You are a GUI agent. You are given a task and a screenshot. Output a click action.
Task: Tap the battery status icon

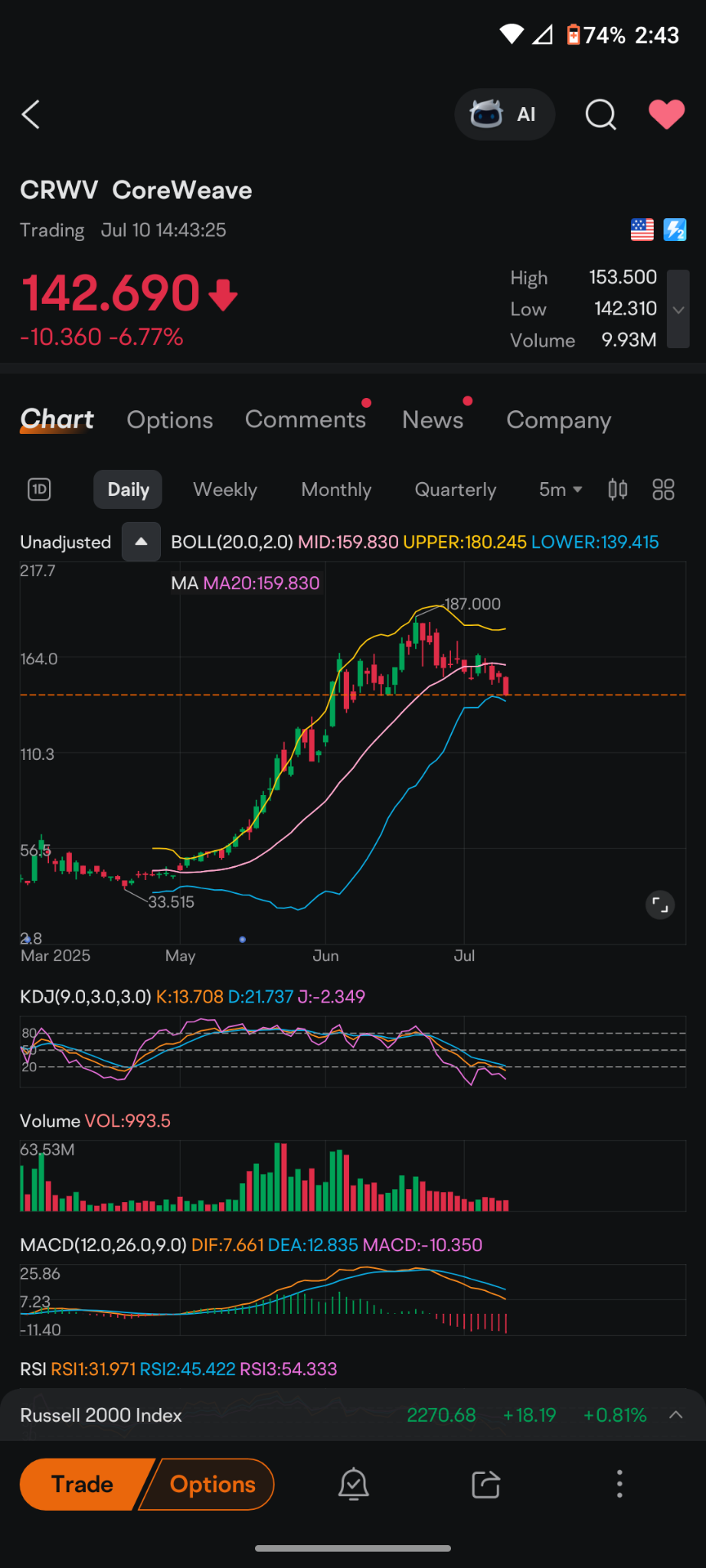573,34
